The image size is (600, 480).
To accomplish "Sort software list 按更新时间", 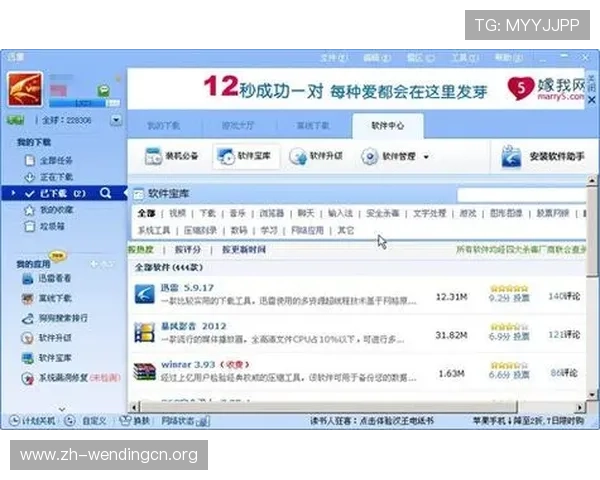I will pos(244,250).
